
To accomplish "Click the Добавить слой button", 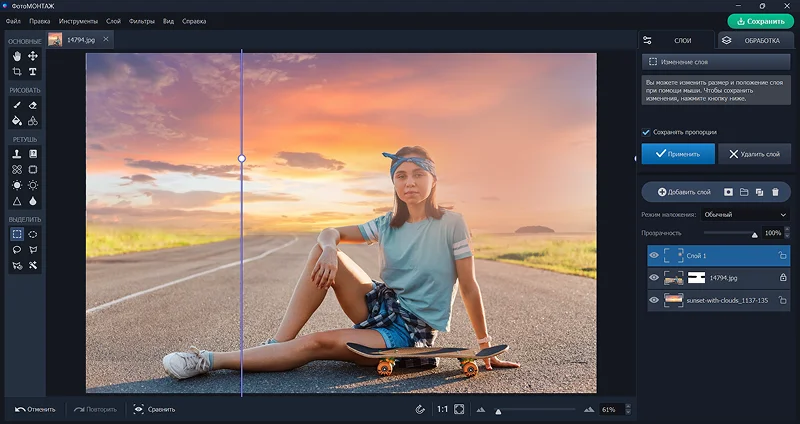I will coord(684,192).
